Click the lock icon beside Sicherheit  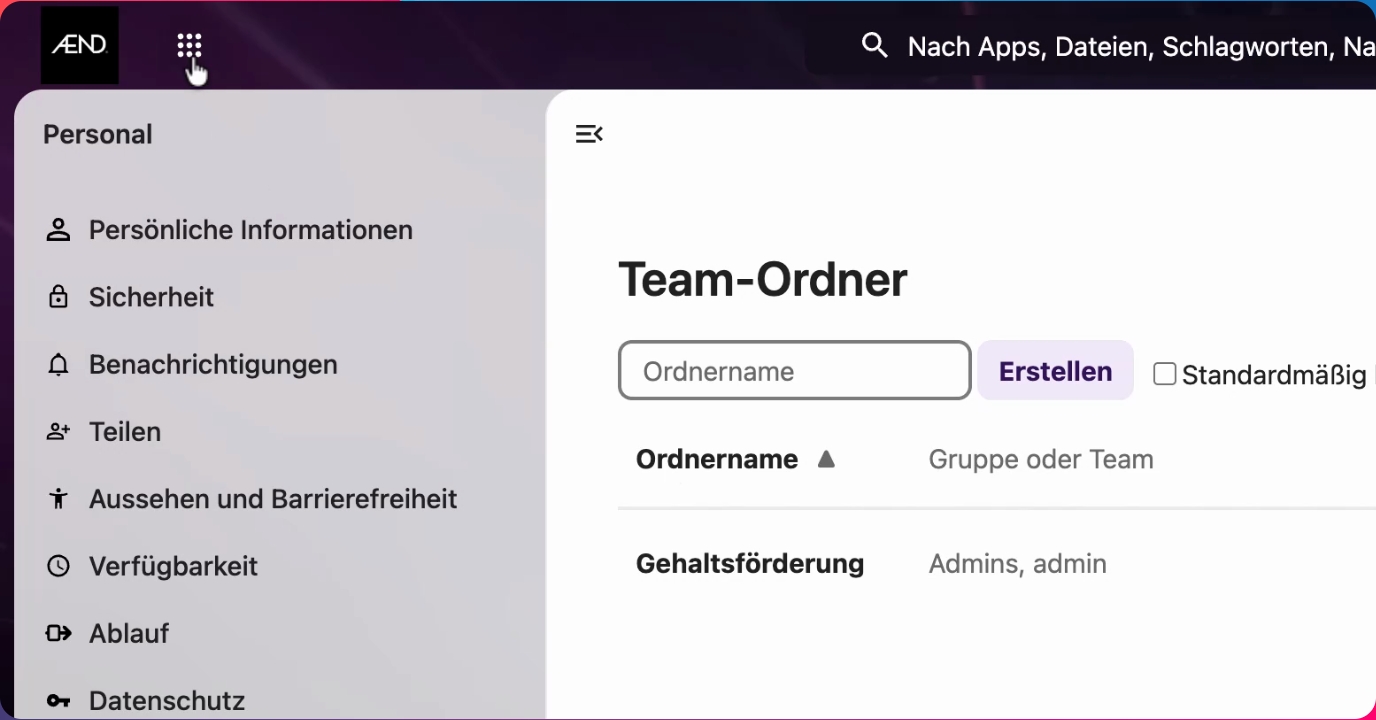(59, 297)
